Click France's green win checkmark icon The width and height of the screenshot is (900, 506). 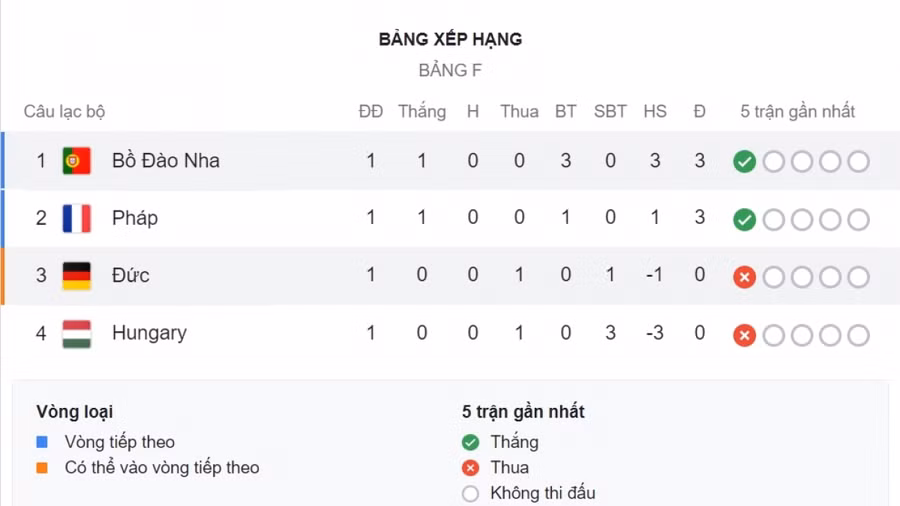[x=744, y=220]
